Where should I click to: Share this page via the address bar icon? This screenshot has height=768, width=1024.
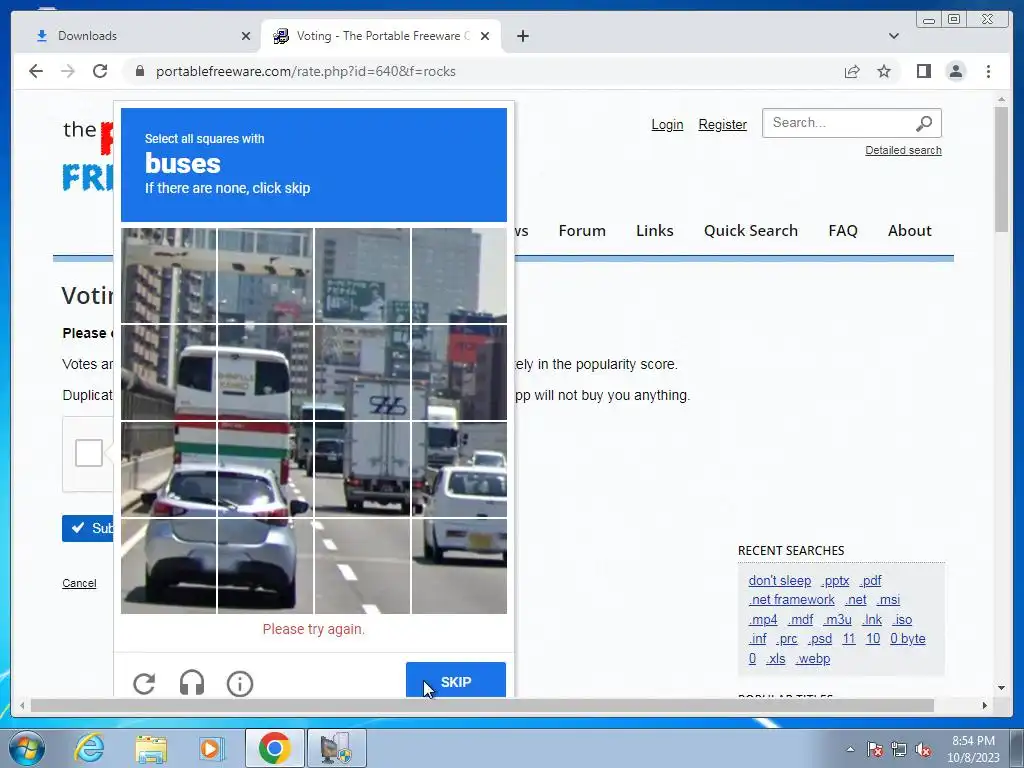tap(852, 71)
